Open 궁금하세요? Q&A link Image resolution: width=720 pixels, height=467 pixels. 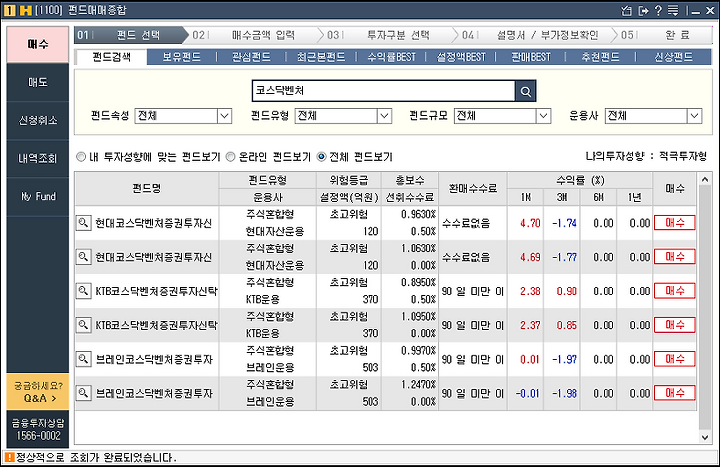click(38, 392)
